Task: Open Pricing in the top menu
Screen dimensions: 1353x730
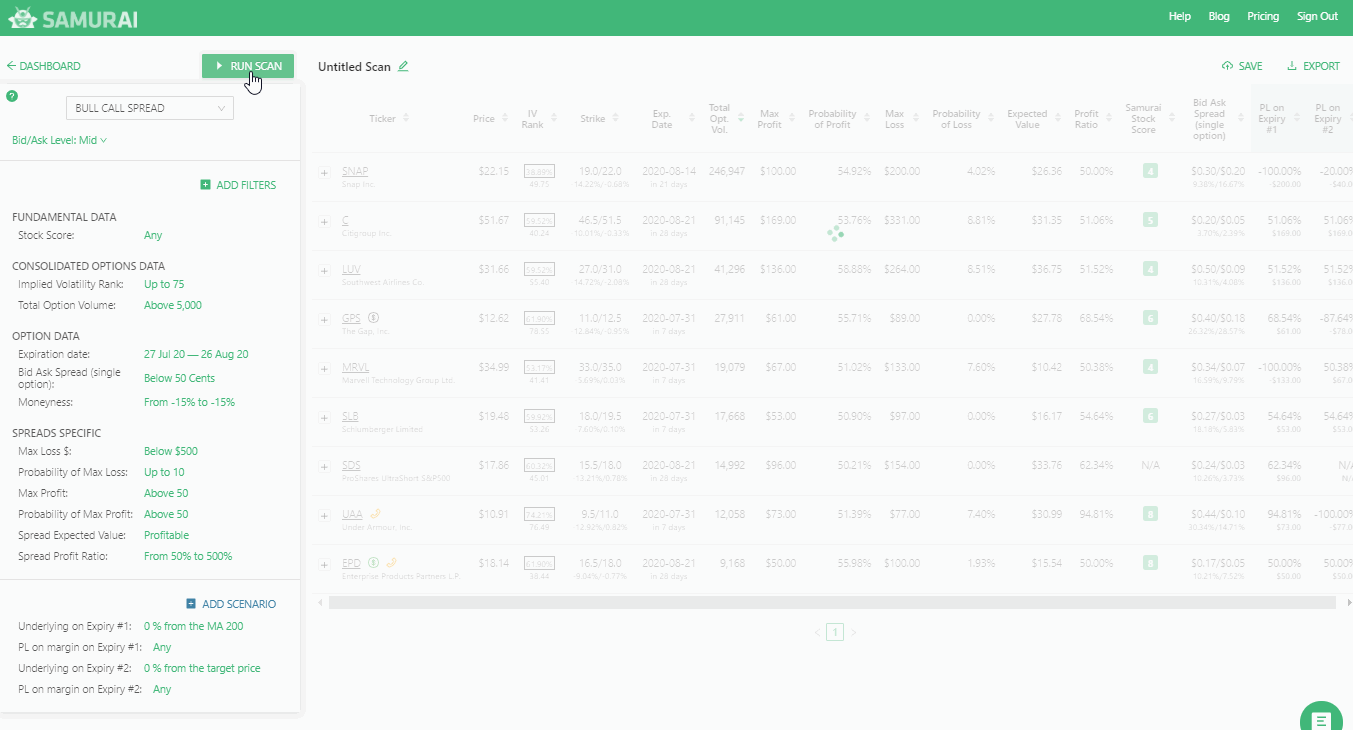Action: pyautogui.click(x=1263, y=16)
